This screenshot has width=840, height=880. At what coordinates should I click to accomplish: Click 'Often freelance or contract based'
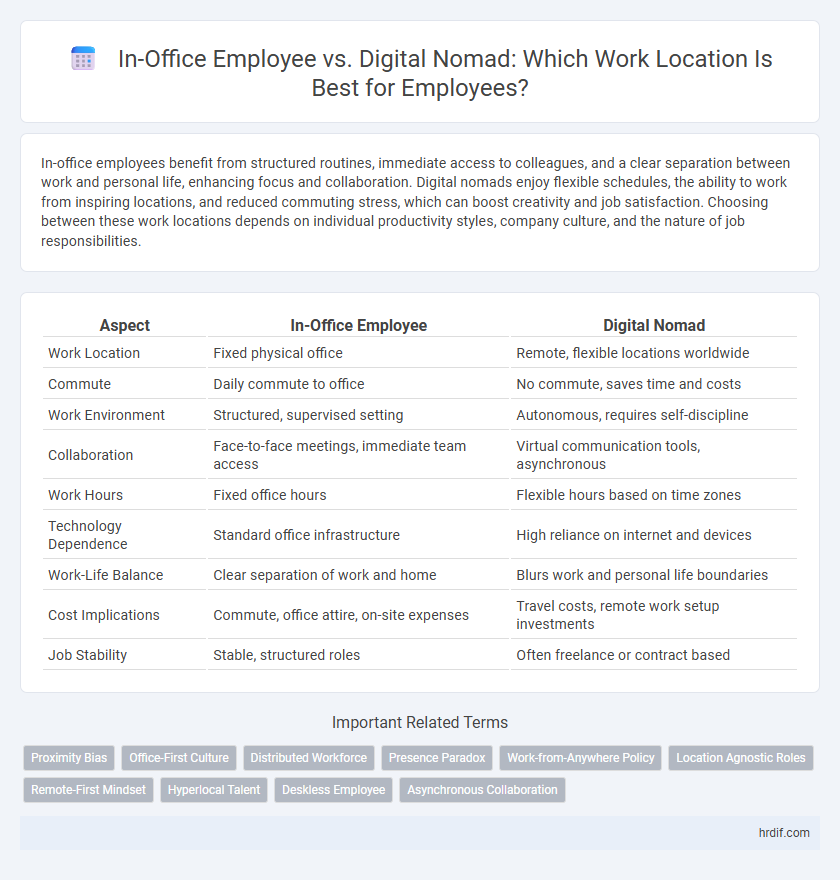pyautogui.click(x=623, y=655)
